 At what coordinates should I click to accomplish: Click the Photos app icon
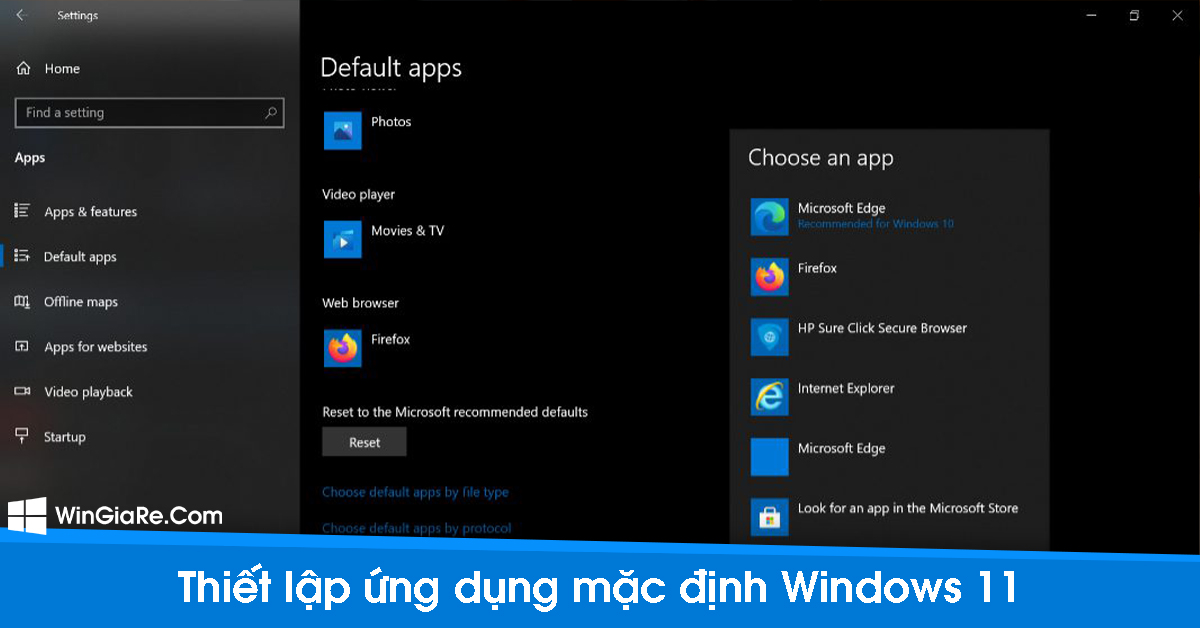point(342,131)
